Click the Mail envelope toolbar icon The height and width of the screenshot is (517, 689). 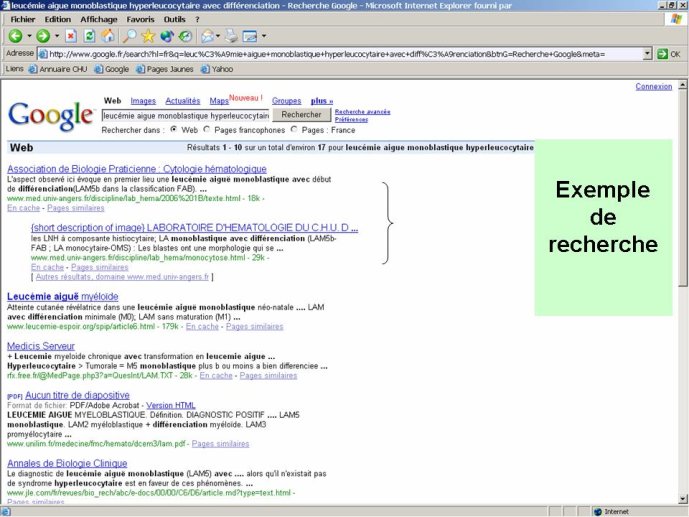point(207,36)
